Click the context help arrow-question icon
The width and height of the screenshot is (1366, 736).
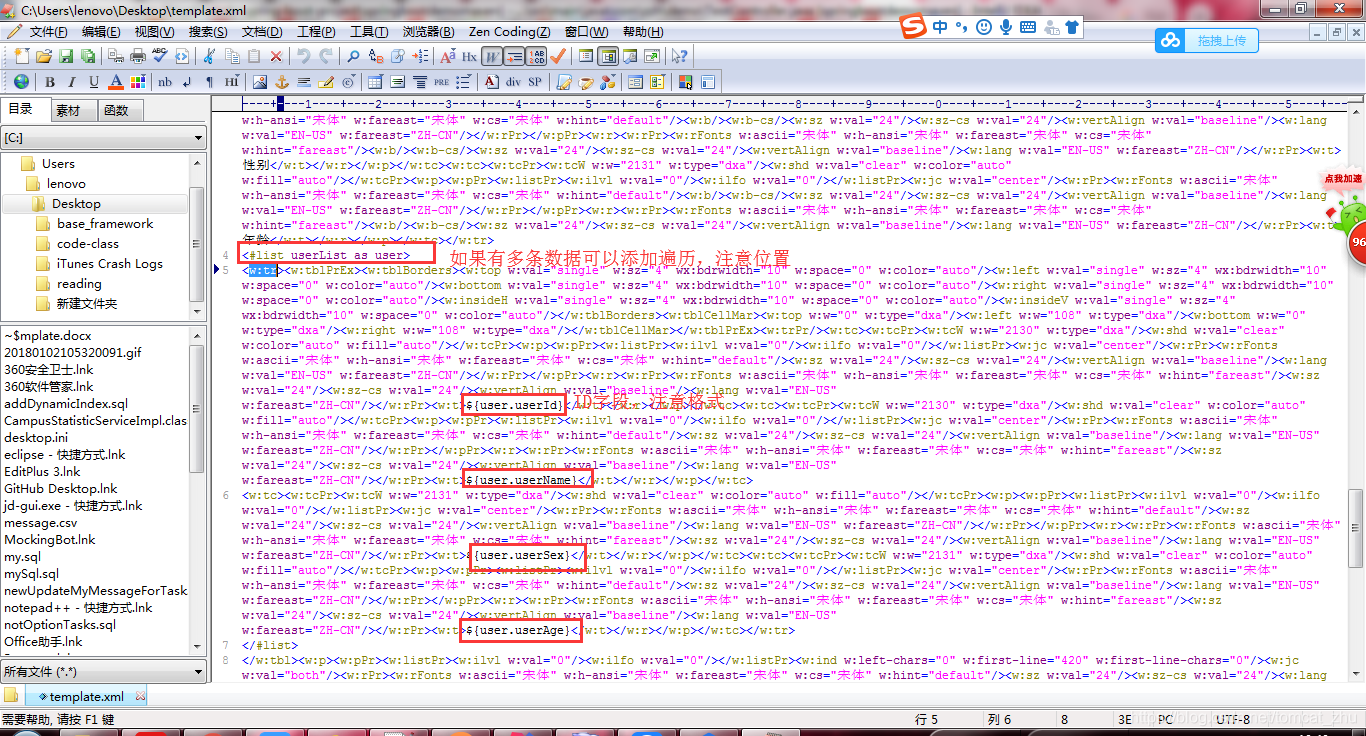pos(679,56)
